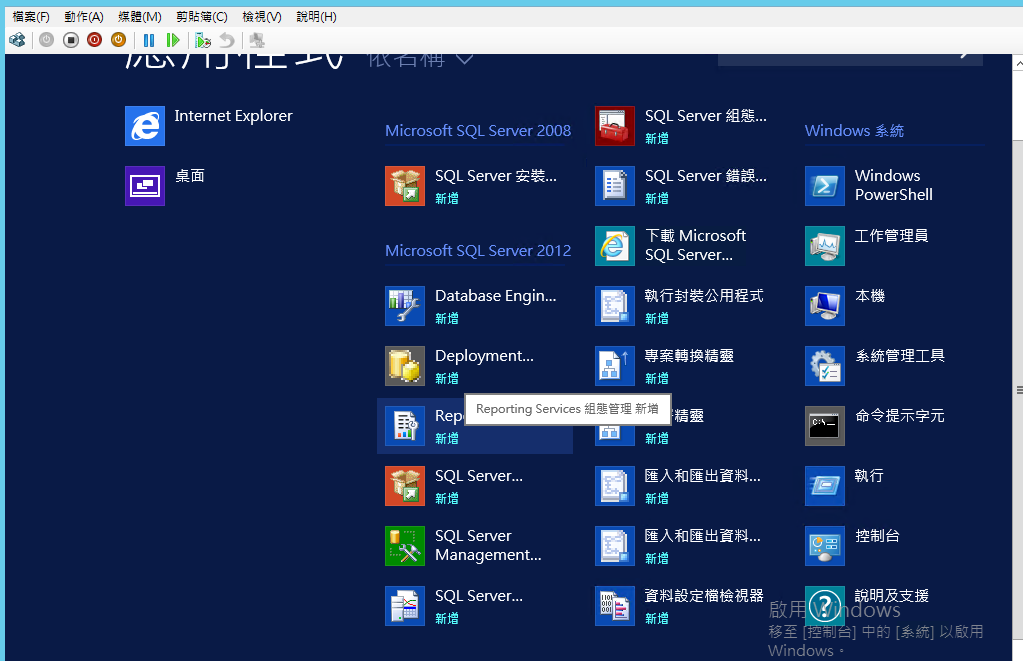Open SQL Server 錯誤... reporting tile
The image size is (1023, 661).
[x=681, y=186]
